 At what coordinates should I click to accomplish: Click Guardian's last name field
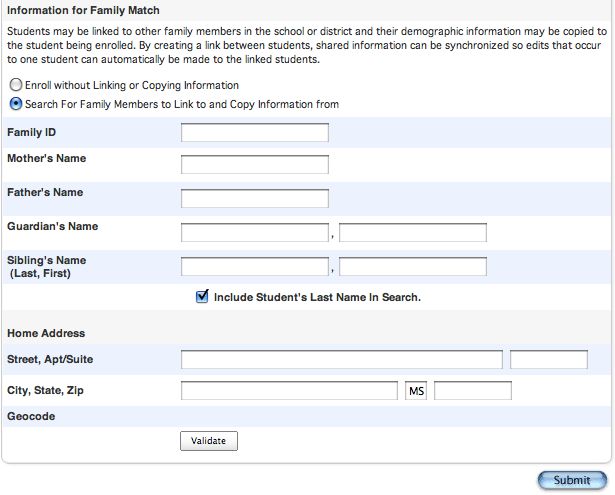pyautogui.click(x=255, y=233)
